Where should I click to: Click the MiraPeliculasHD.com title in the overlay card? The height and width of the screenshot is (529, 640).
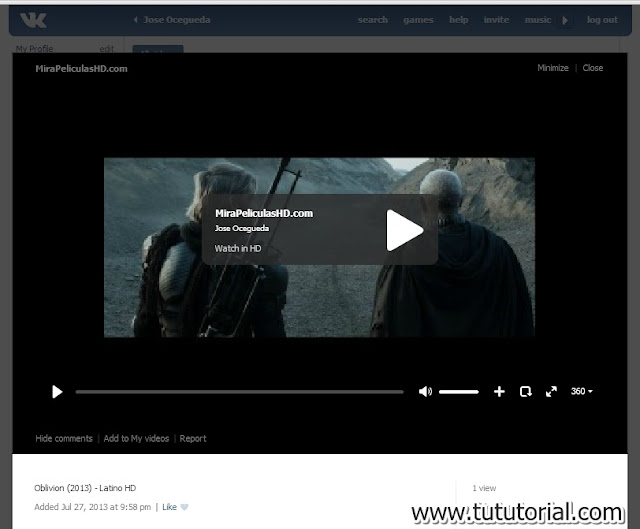(264, 213)
